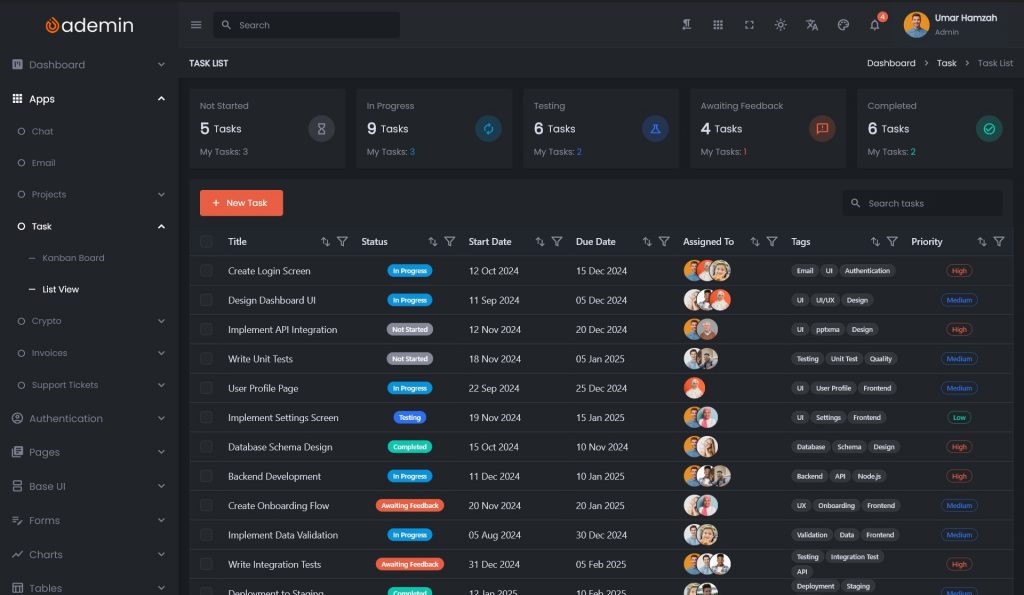Viewport: 1024px width, 595px height.
Task: Enter fullscreen mode via header icon
Action: pos(749,25)
